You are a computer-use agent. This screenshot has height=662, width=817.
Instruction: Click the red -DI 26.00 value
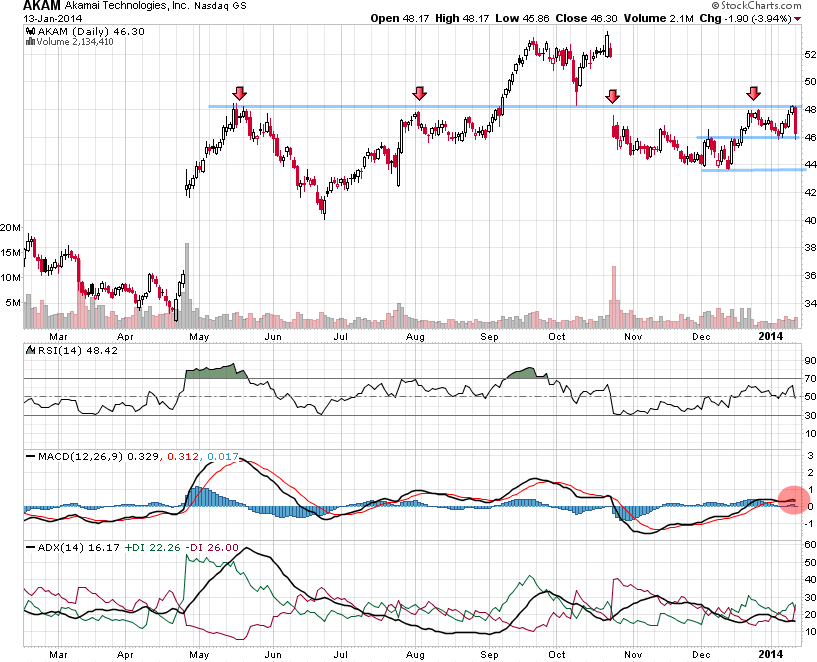212,547
